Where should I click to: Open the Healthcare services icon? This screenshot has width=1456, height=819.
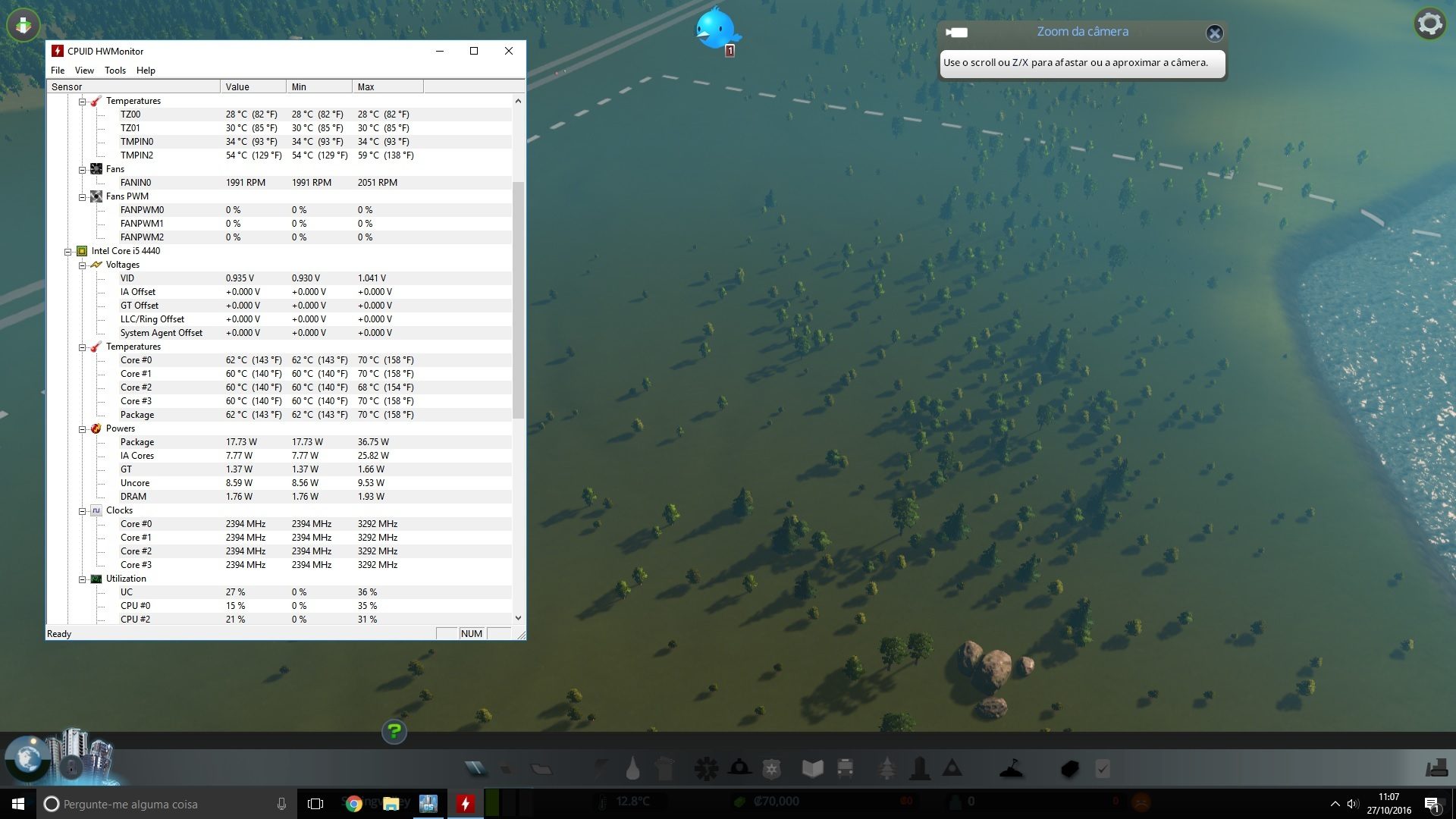[x=706, y=769]
